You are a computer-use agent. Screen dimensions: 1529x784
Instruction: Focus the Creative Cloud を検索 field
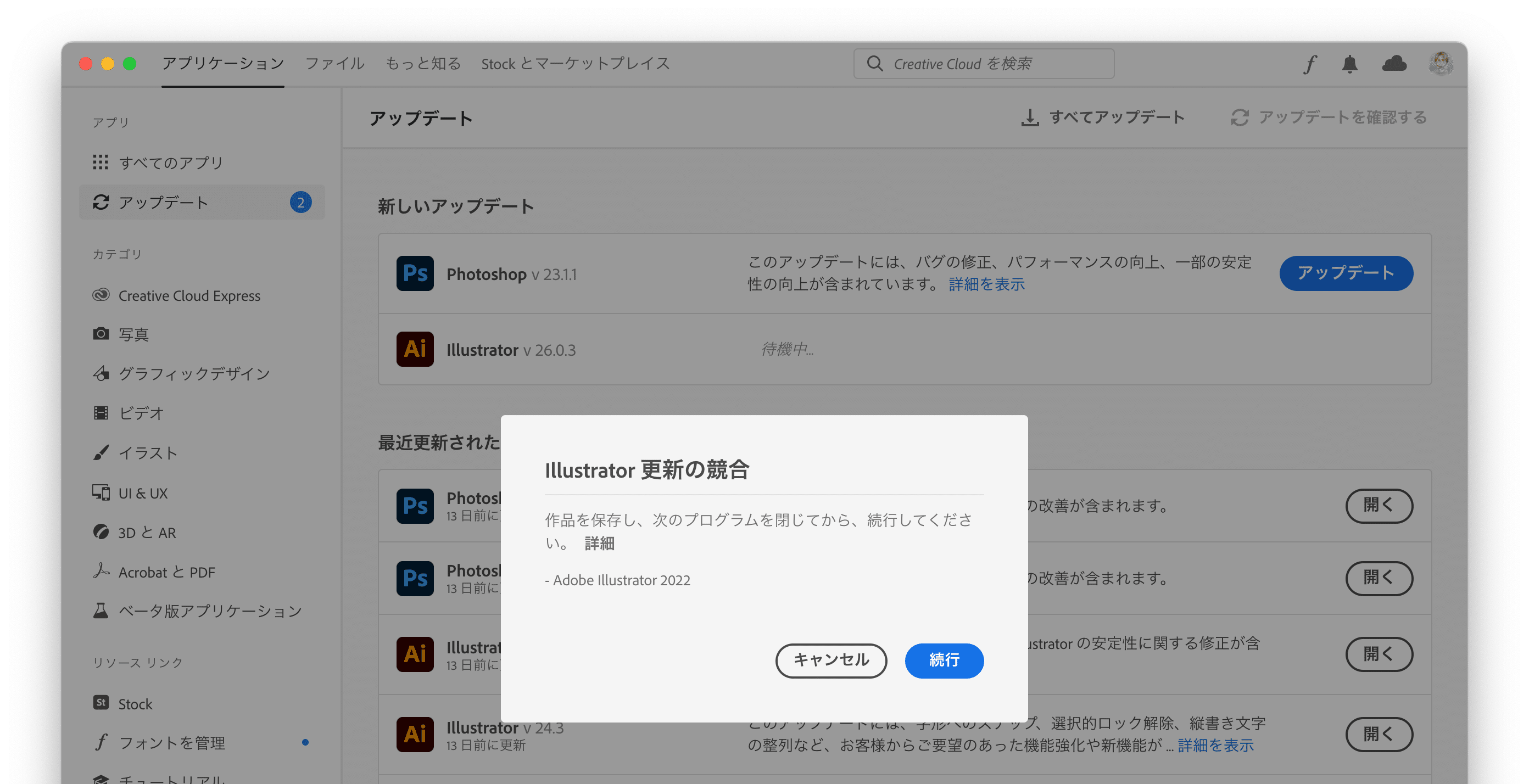tap(984, 64)
